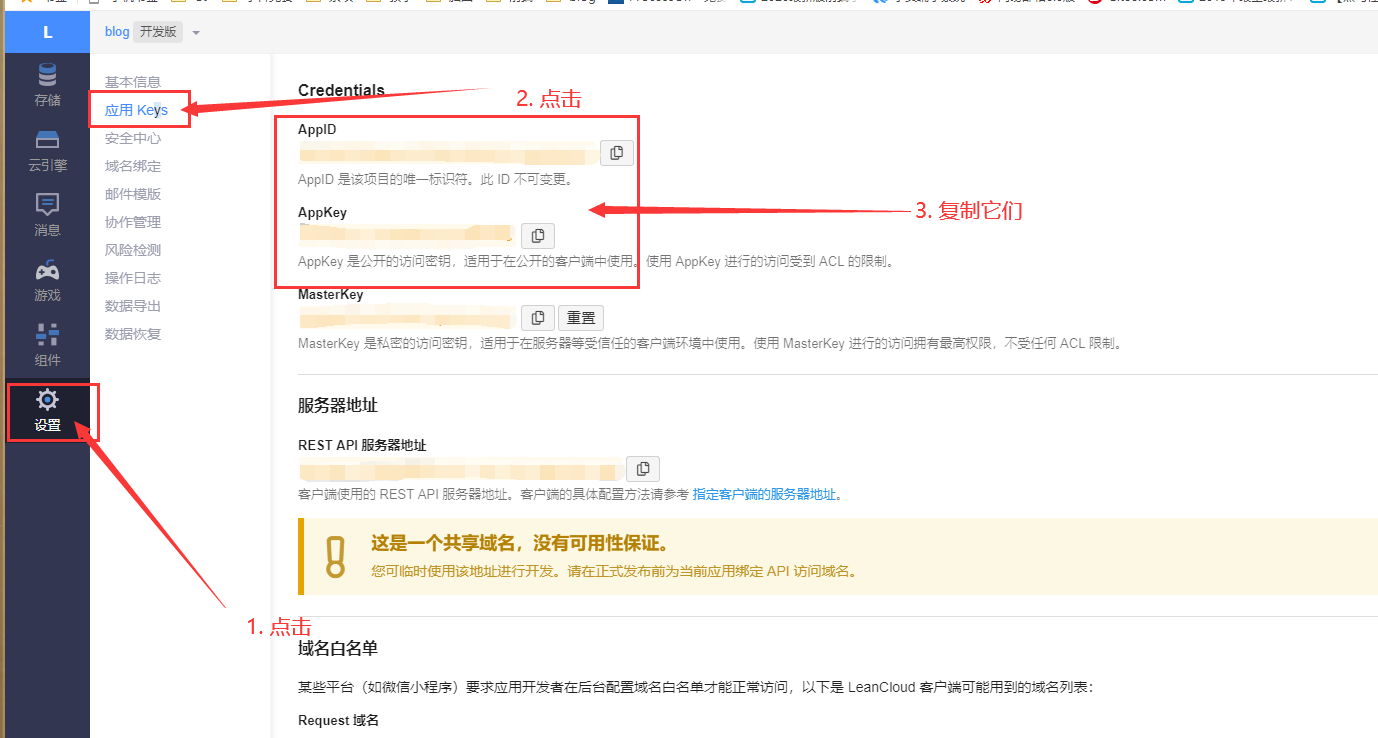Click the blog app name link
This screenshot has height=738, width=1378.
point(117,32)
